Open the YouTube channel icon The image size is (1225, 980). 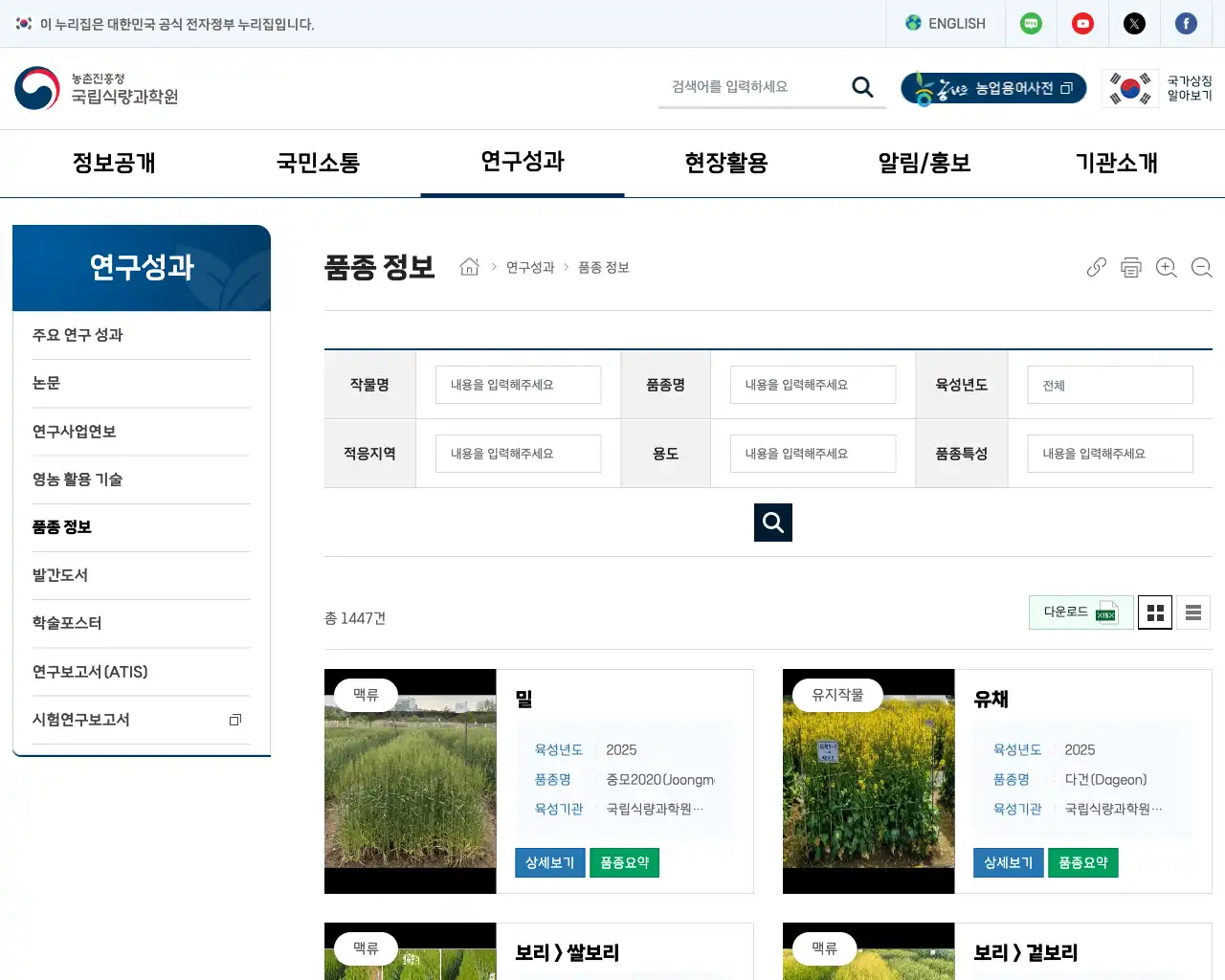pos(1082,23)
